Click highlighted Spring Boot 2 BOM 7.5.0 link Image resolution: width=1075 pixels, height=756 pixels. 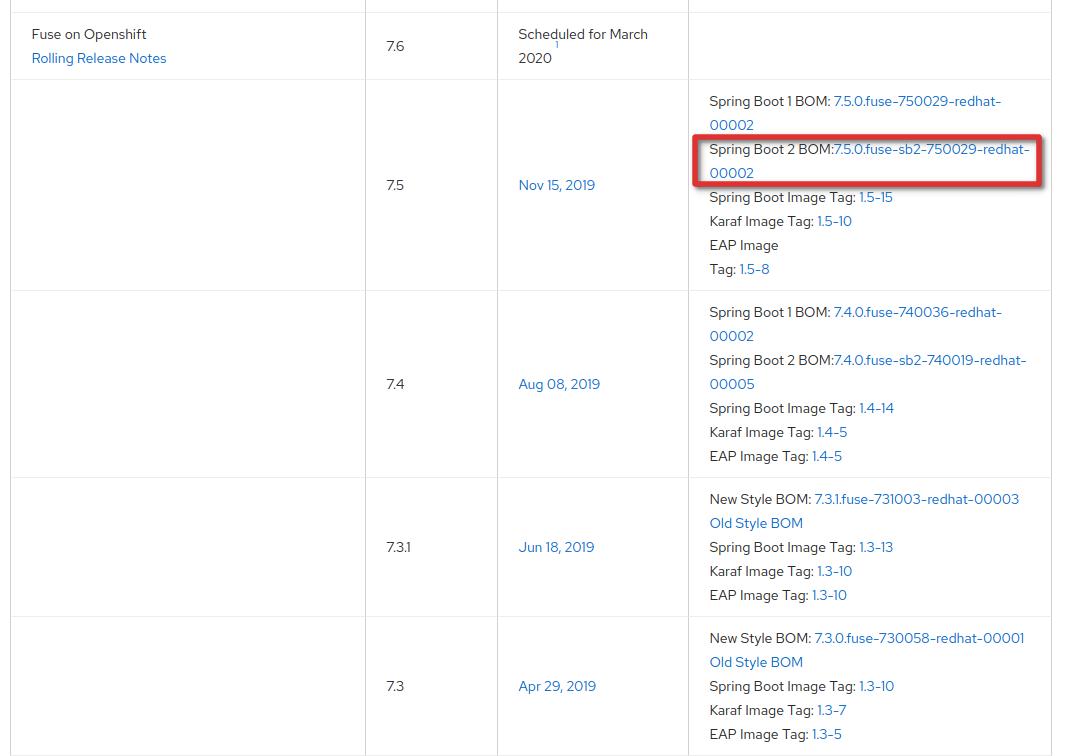tap(930, 150)
